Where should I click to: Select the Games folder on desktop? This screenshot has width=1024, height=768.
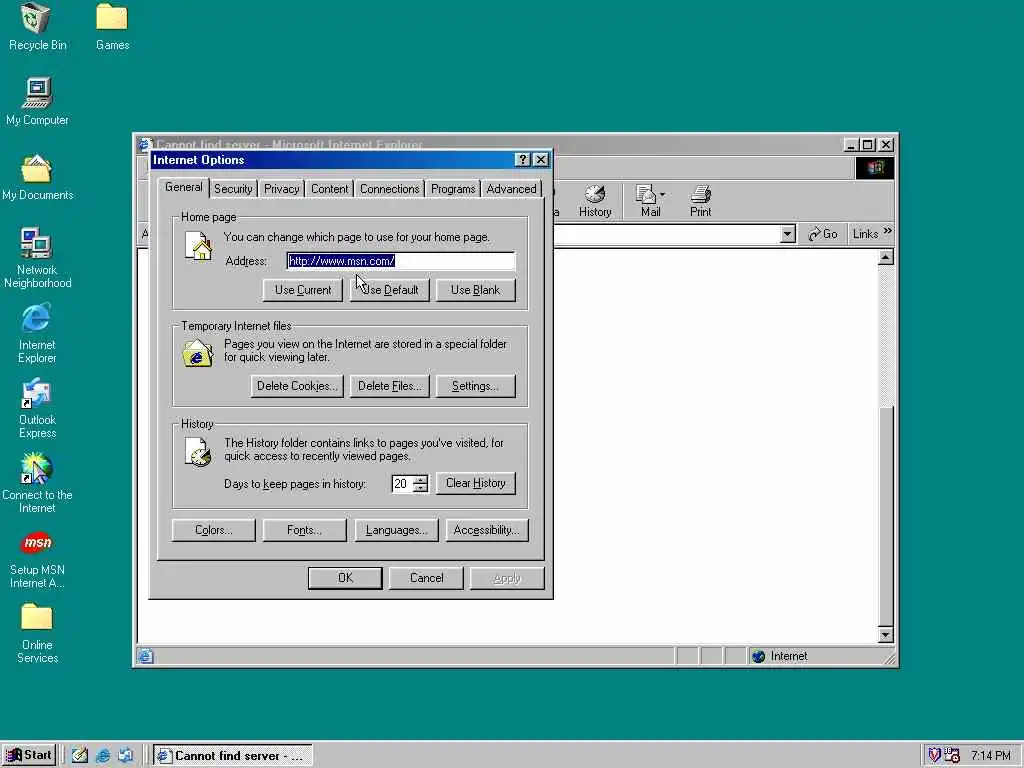point(112,27)
